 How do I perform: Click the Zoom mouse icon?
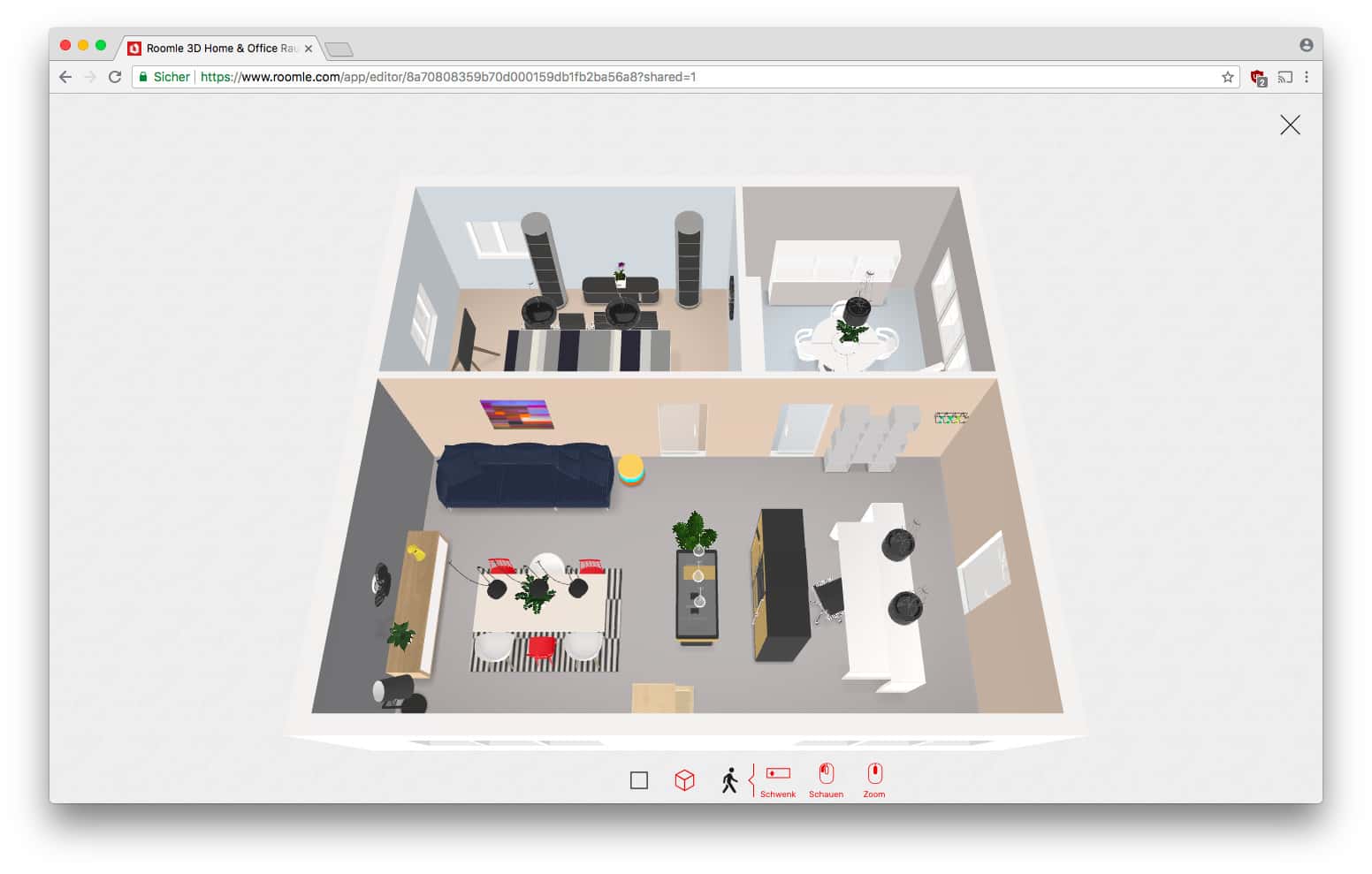873,774
